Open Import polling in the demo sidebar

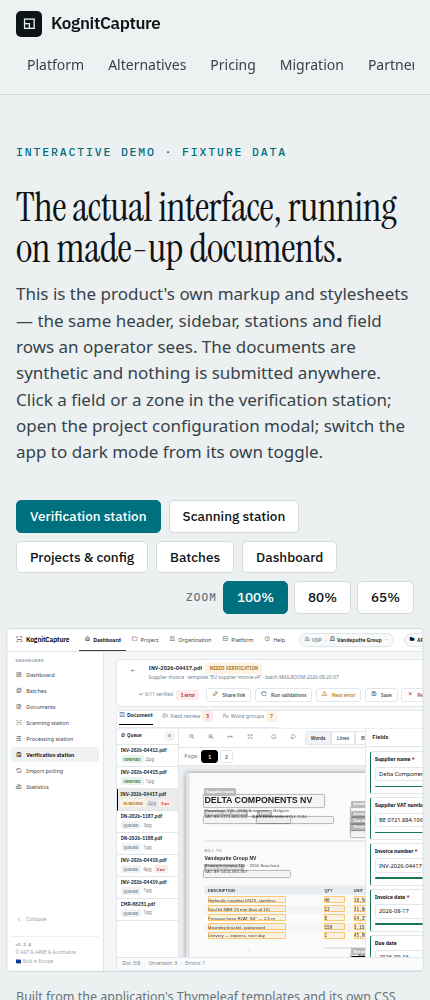click(55, 770)
